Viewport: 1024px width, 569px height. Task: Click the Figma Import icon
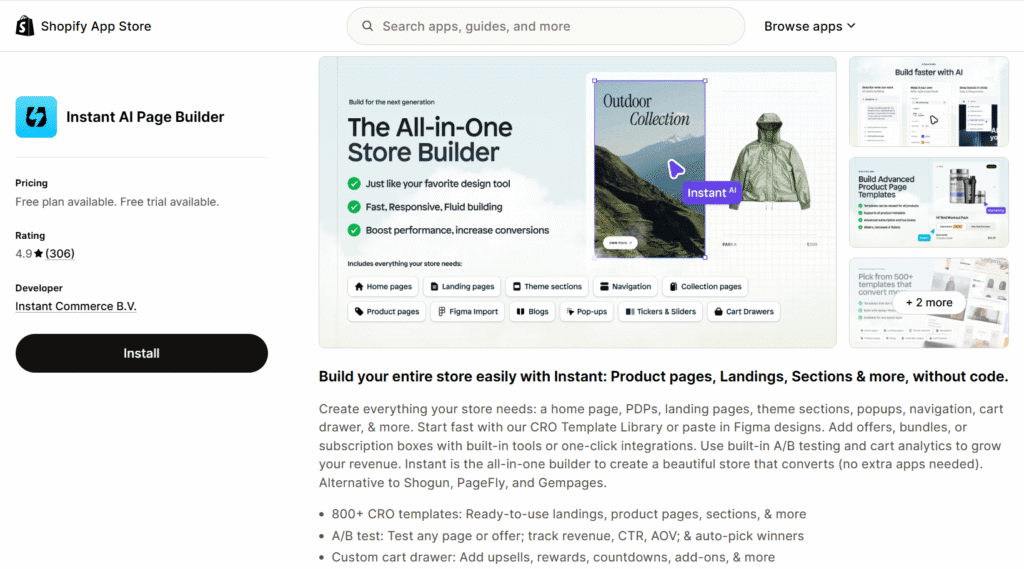441,312
